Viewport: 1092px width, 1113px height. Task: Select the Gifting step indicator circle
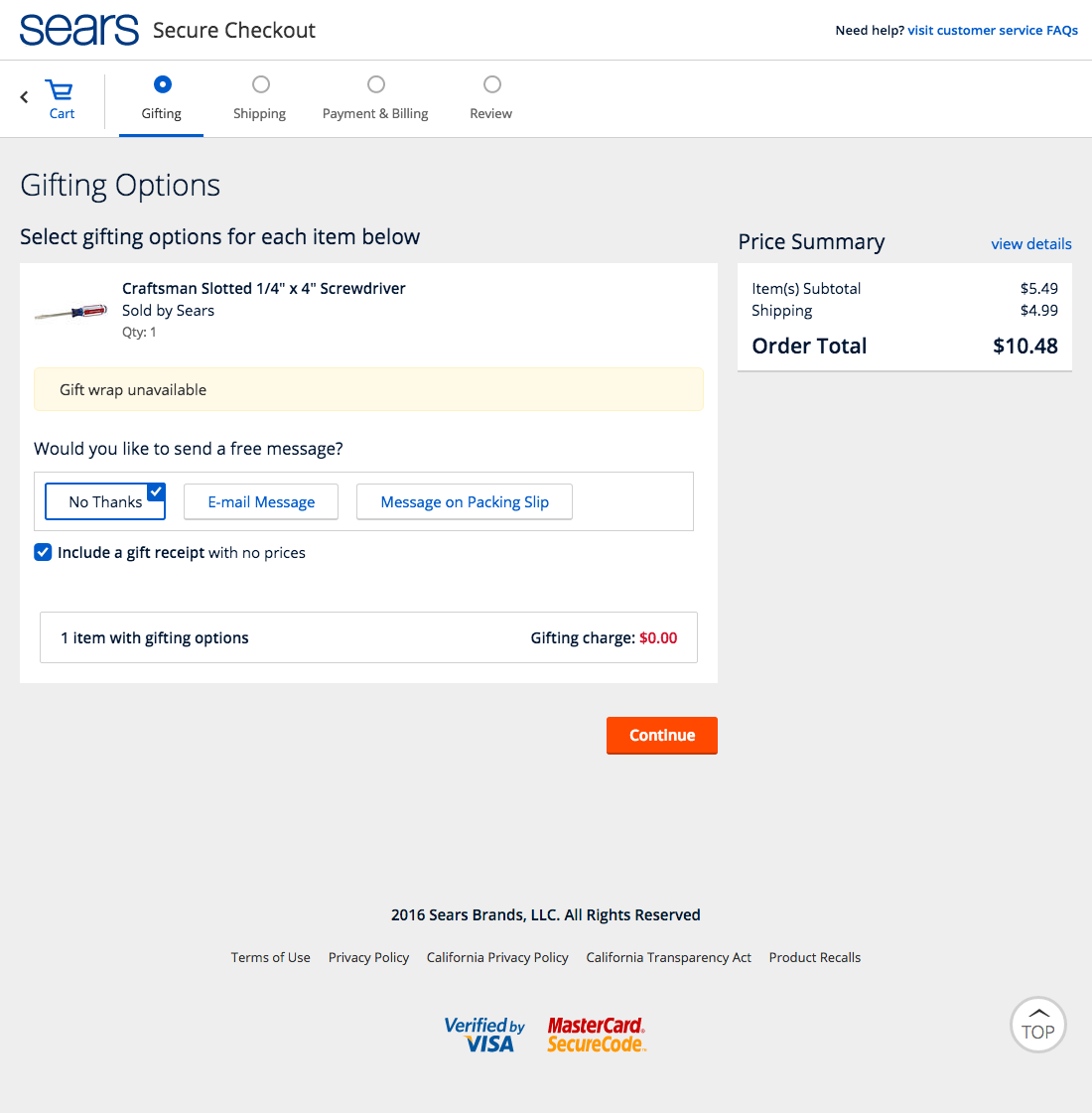[x=161, y=84]
